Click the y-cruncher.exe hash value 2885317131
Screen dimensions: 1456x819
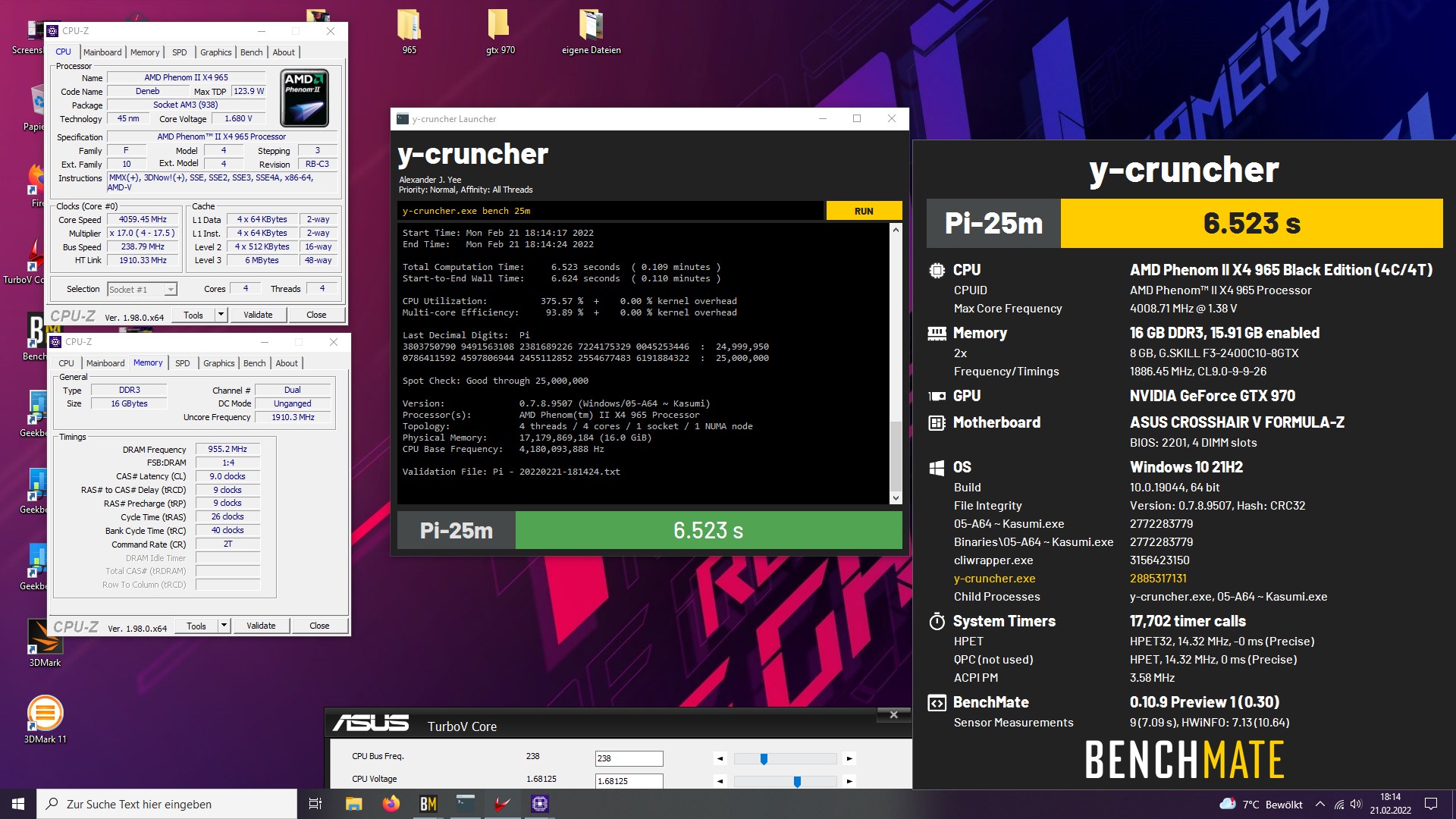pyautogui.click(x=1158, y=579)
